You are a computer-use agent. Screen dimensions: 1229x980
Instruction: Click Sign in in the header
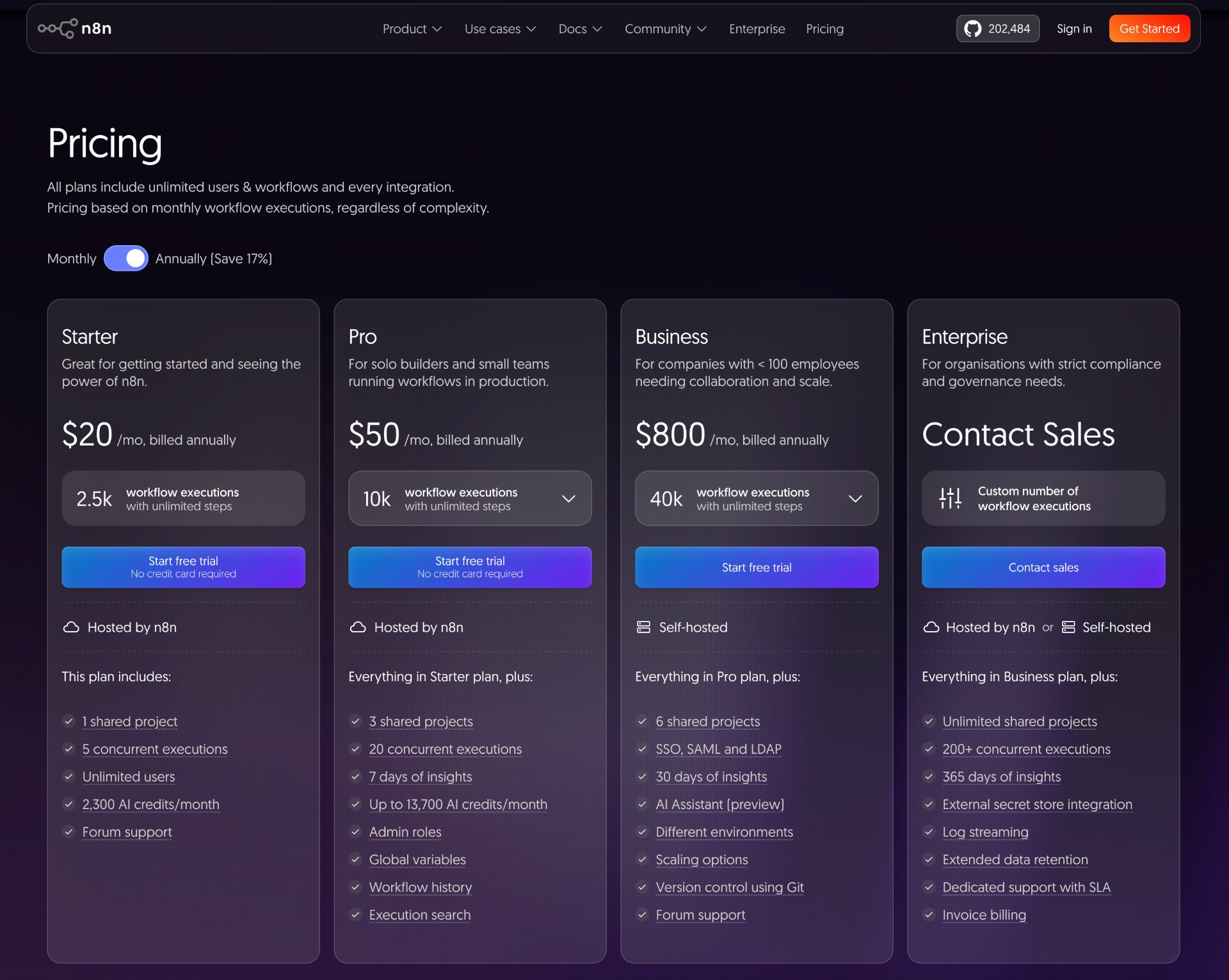point(1074,29)
